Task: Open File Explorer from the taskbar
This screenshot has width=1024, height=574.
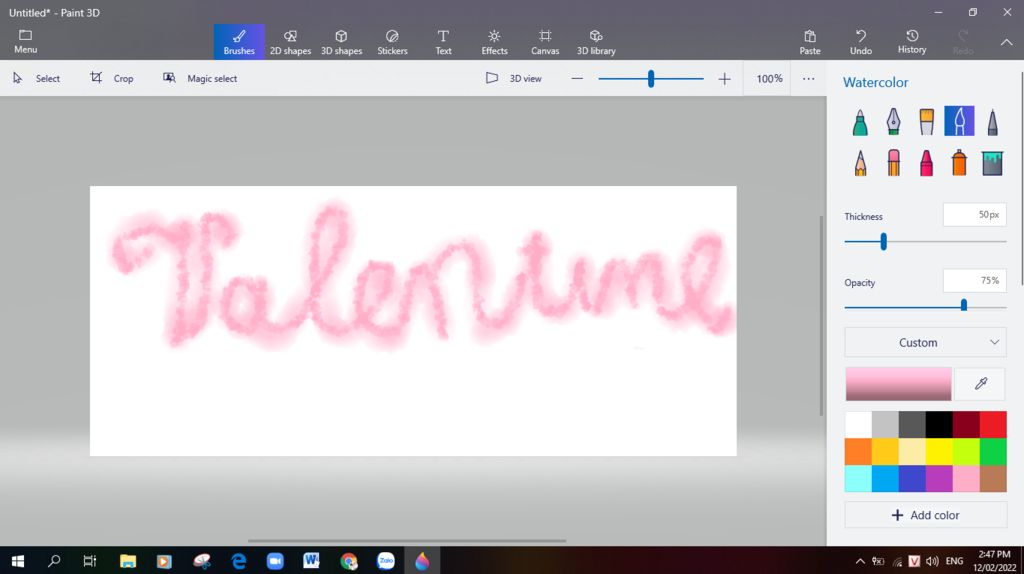Action: [128, 561]
